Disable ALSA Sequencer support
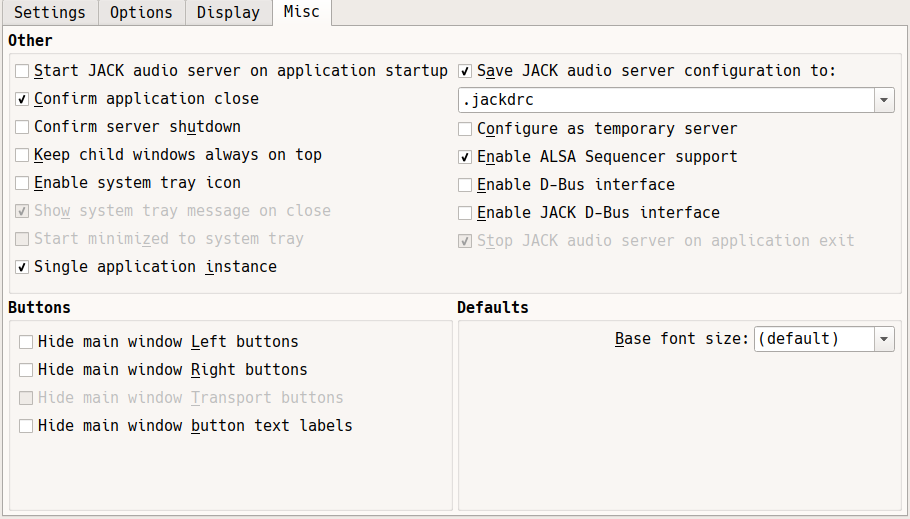 pos(466,157)
